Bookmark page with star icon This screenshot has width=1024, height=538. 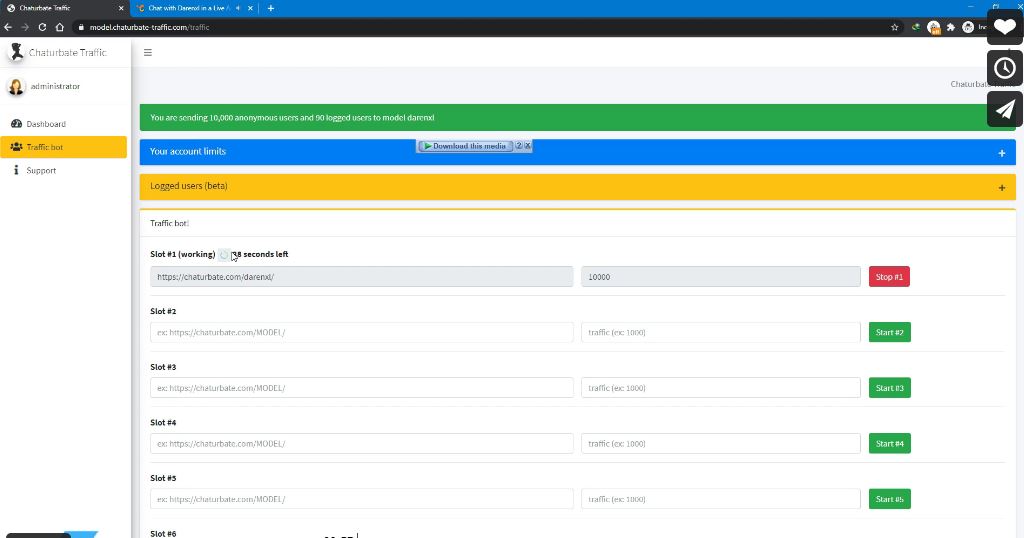tap(895, 27)
